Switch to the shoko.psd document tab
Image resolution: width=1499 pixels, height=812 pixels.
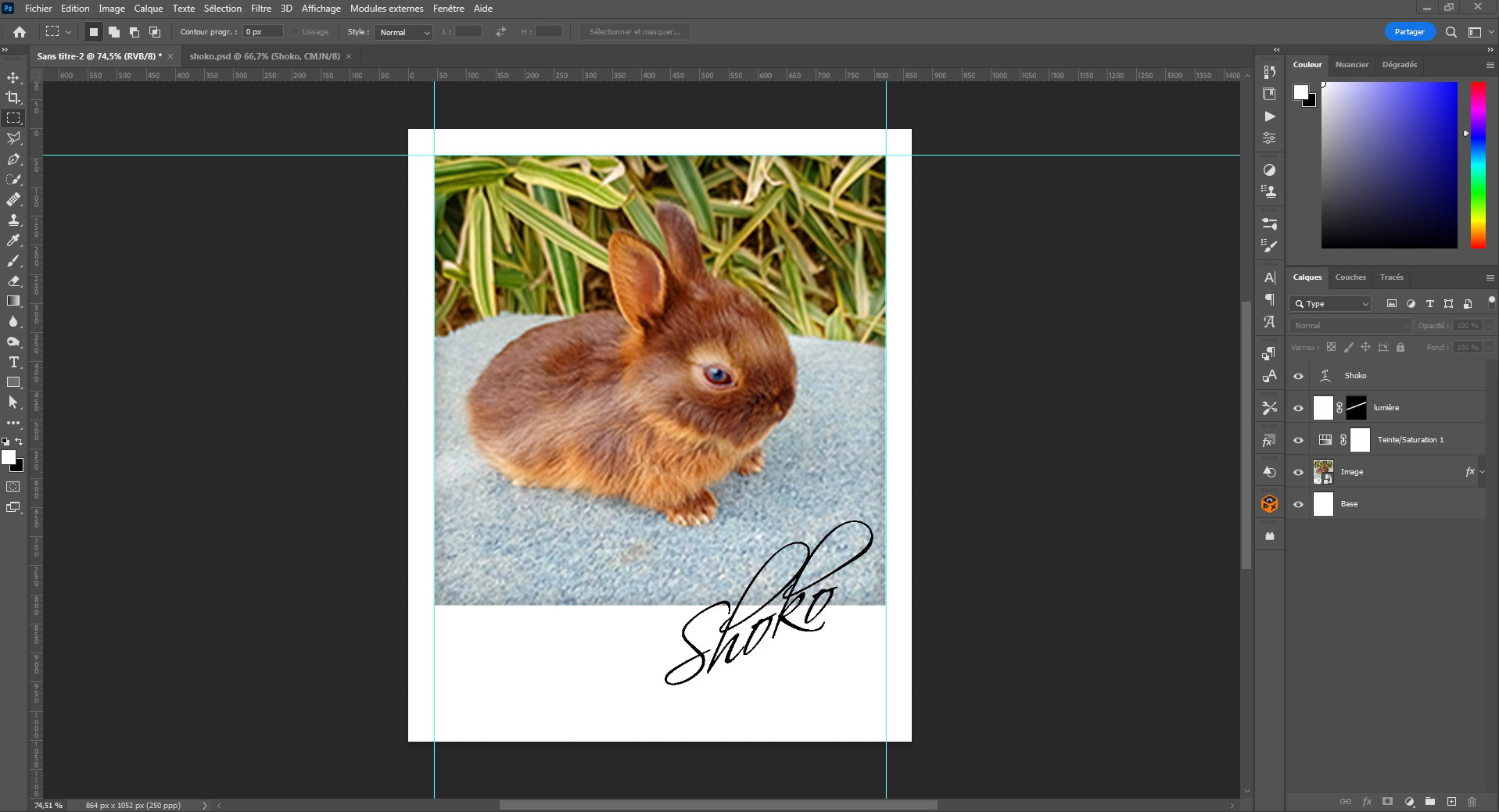point(264,56)
